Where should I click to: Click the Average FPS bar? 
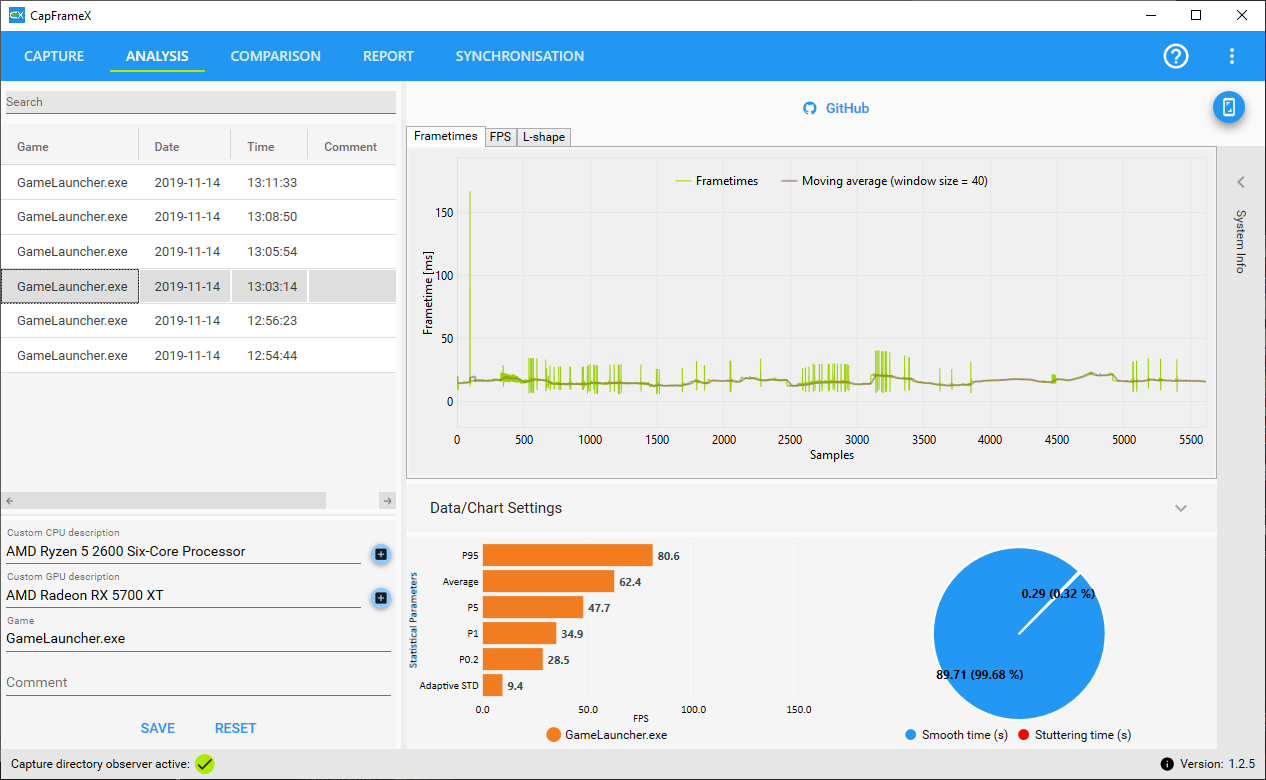tap(549, 581)
